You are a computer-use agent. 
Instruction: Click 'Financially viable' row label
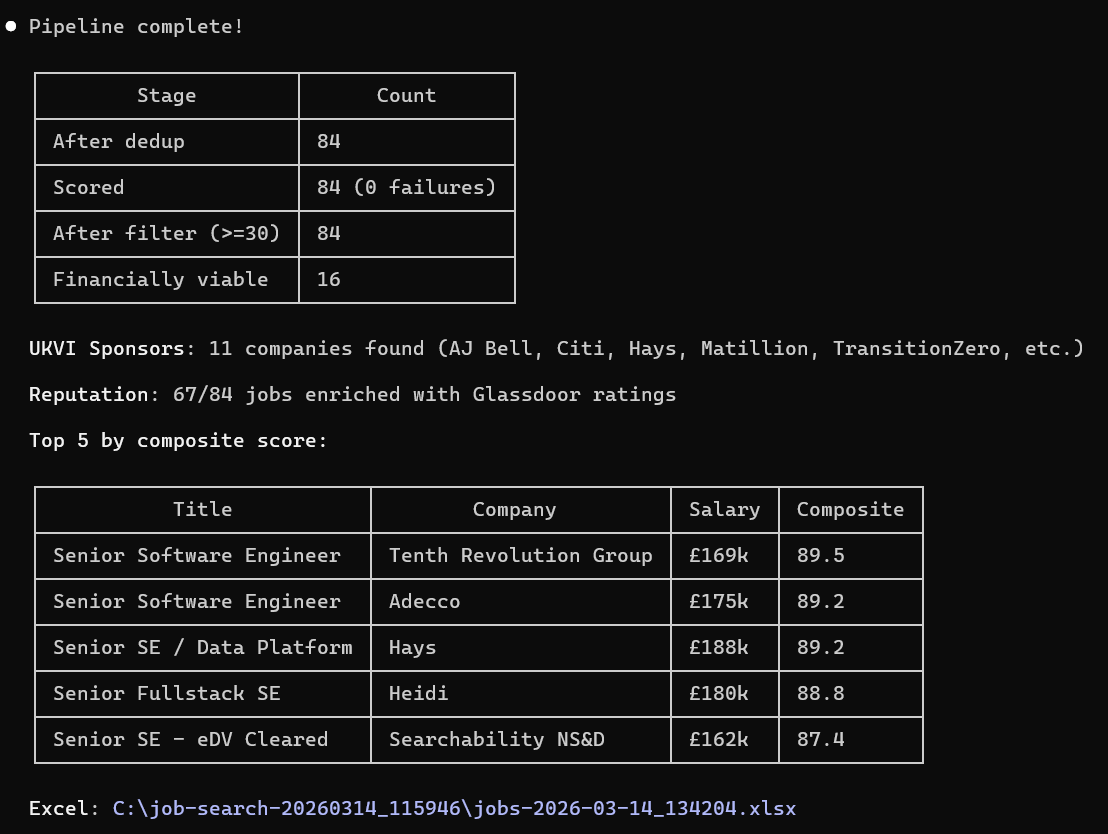(160, 279)
